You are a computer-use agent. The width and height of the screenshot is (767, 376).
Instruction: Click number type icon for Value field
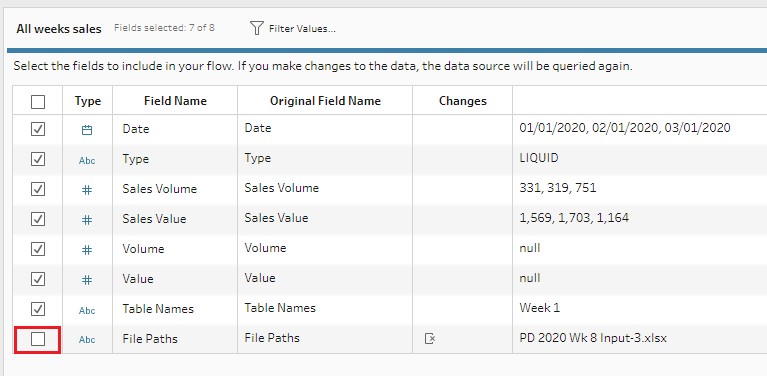[x=87, y=280]
